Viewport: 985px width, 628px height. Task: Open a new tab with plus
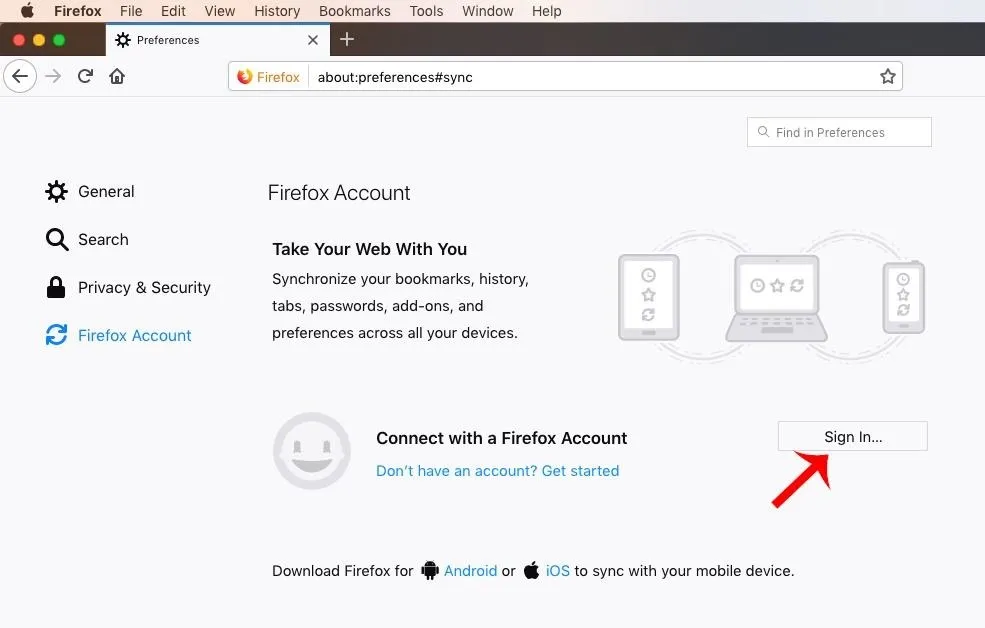[x=347, y=40]
